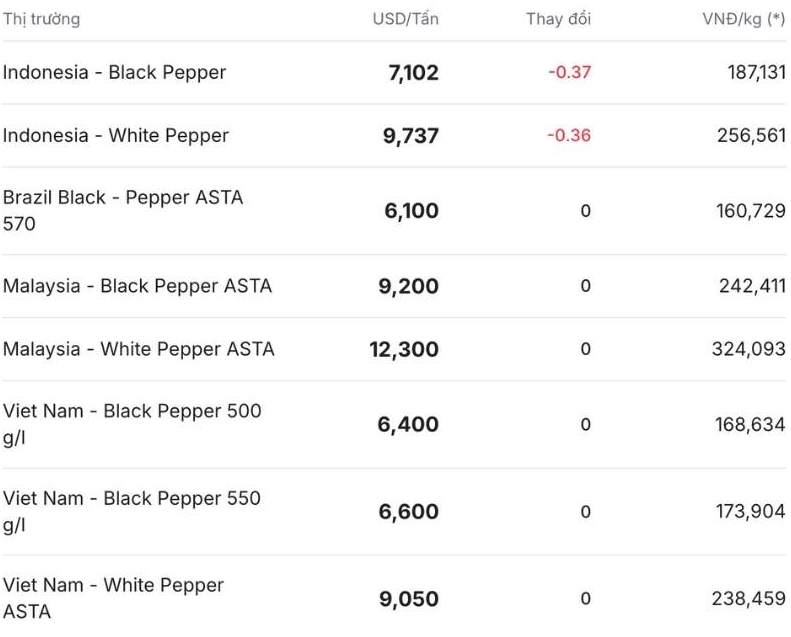Screen dimensions: 791x637
Task: Click the 187,131 VNĐ/kg value
Action: tap(751, 72)
